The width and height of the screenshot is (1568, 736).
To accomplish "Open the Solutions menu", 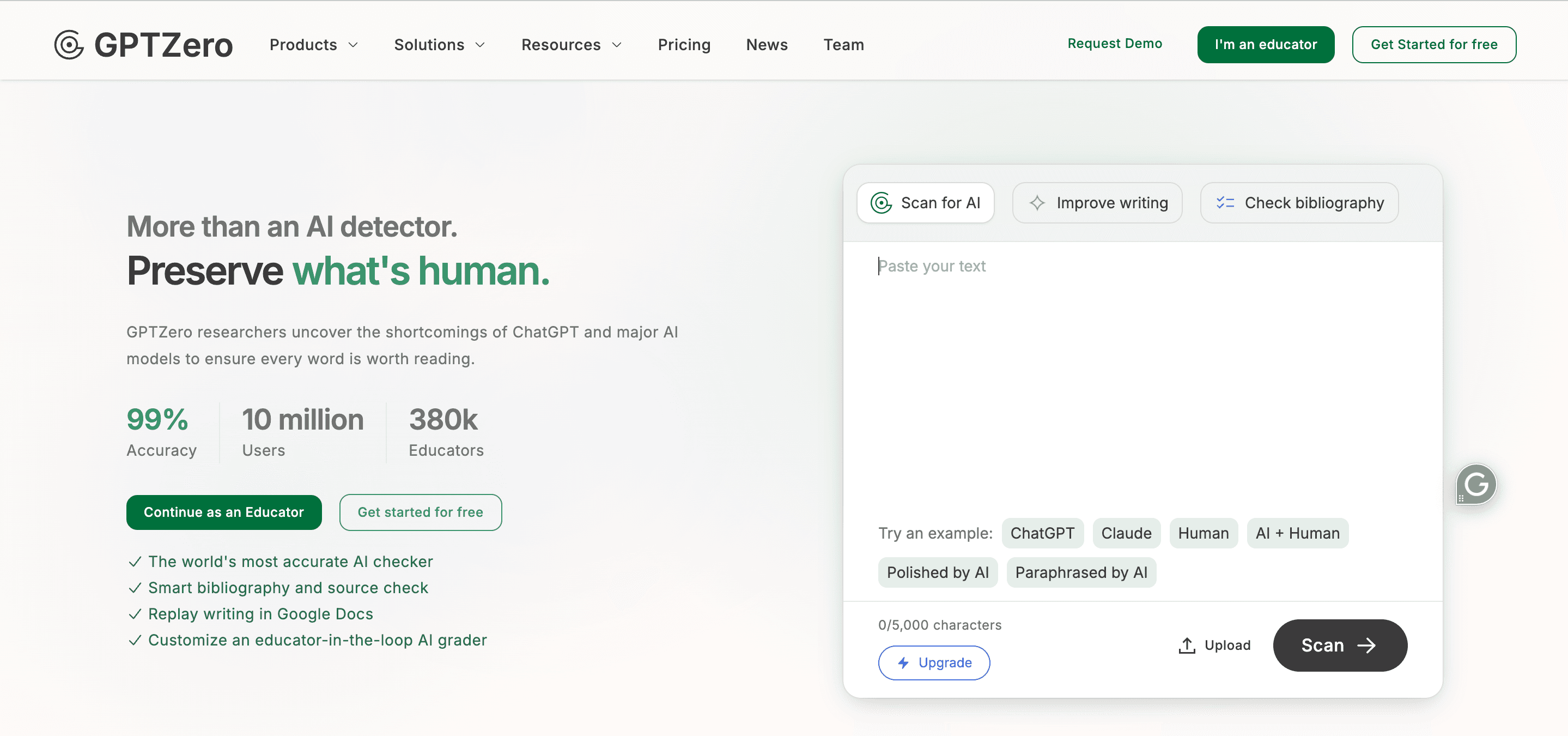I will (440, 45).
